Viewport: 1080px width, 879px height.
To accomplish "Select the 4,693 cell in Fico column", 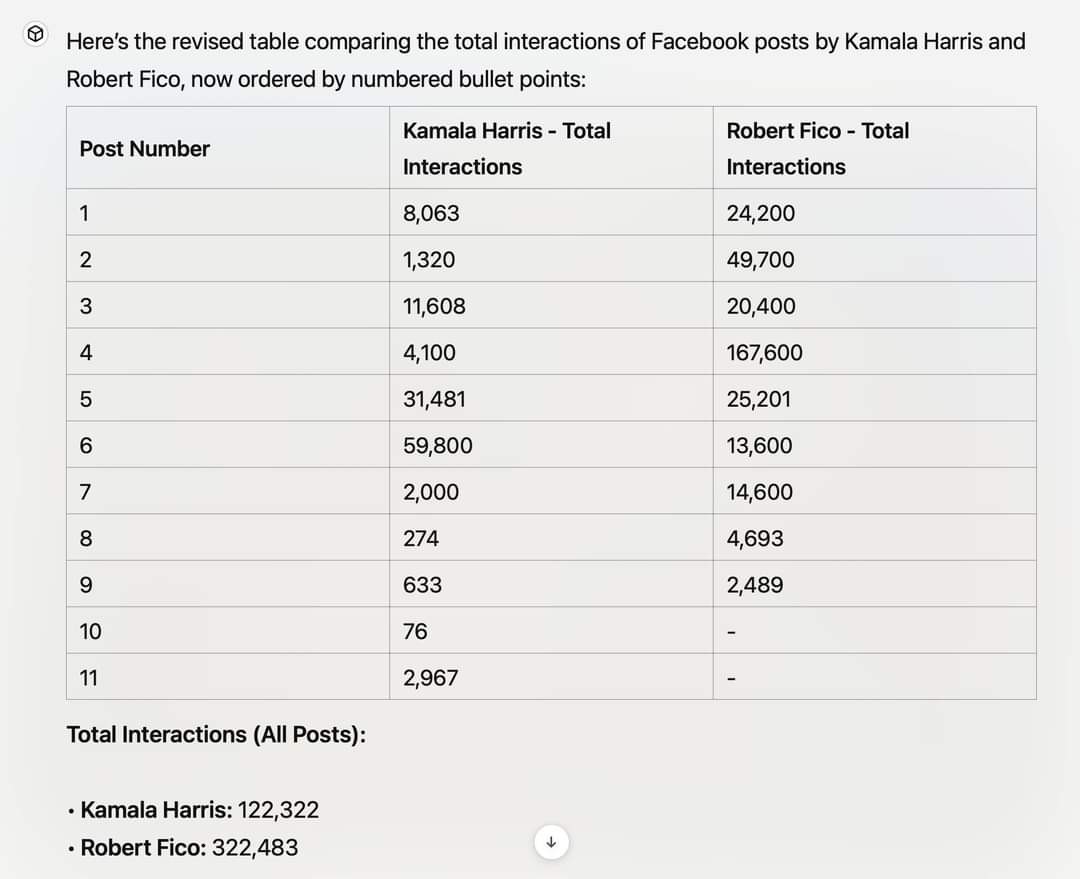I will click(x=755, y=539).
